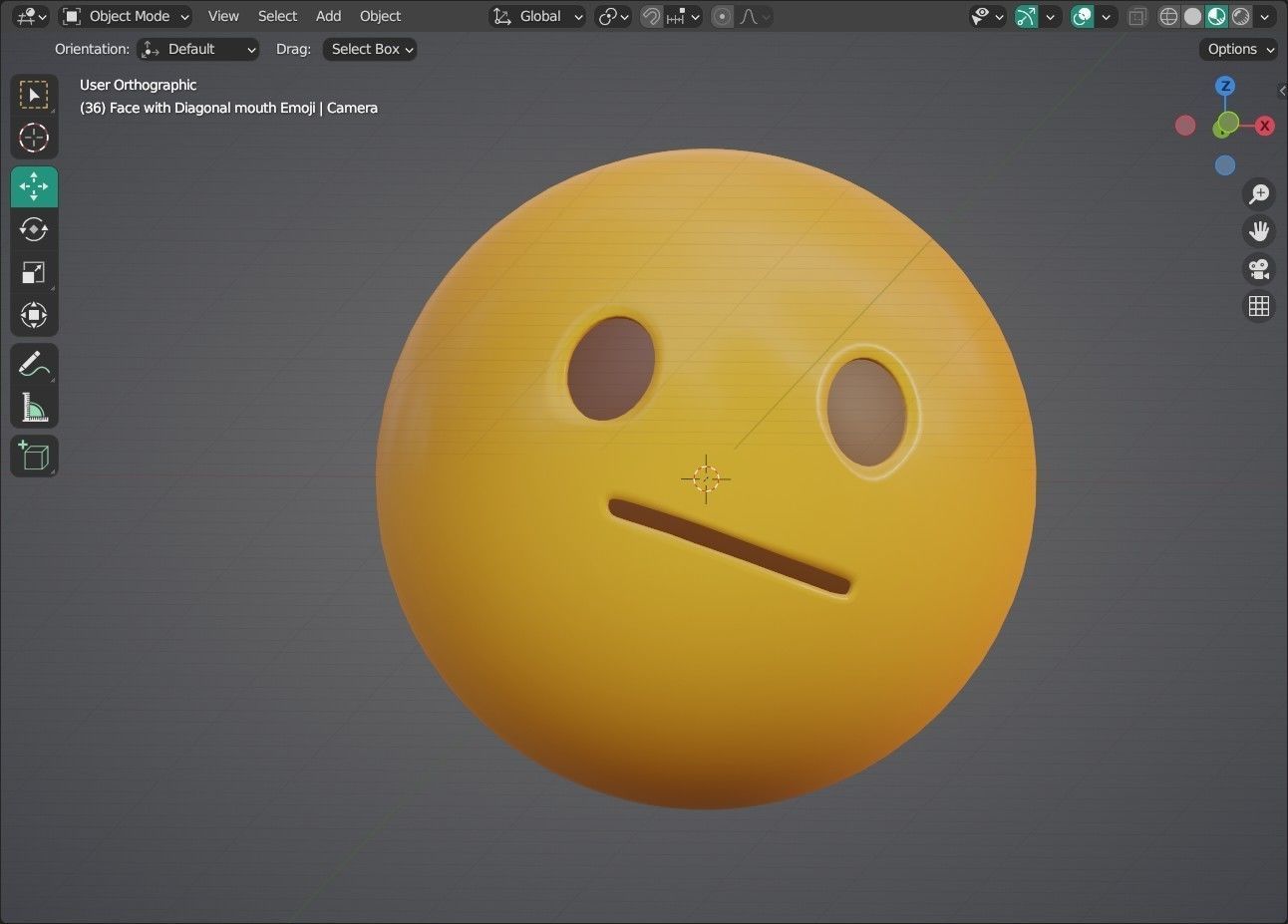The width and height of the screenshot is (1288, 924).
Task: Select the Scale tool
Action: (34, 272)
